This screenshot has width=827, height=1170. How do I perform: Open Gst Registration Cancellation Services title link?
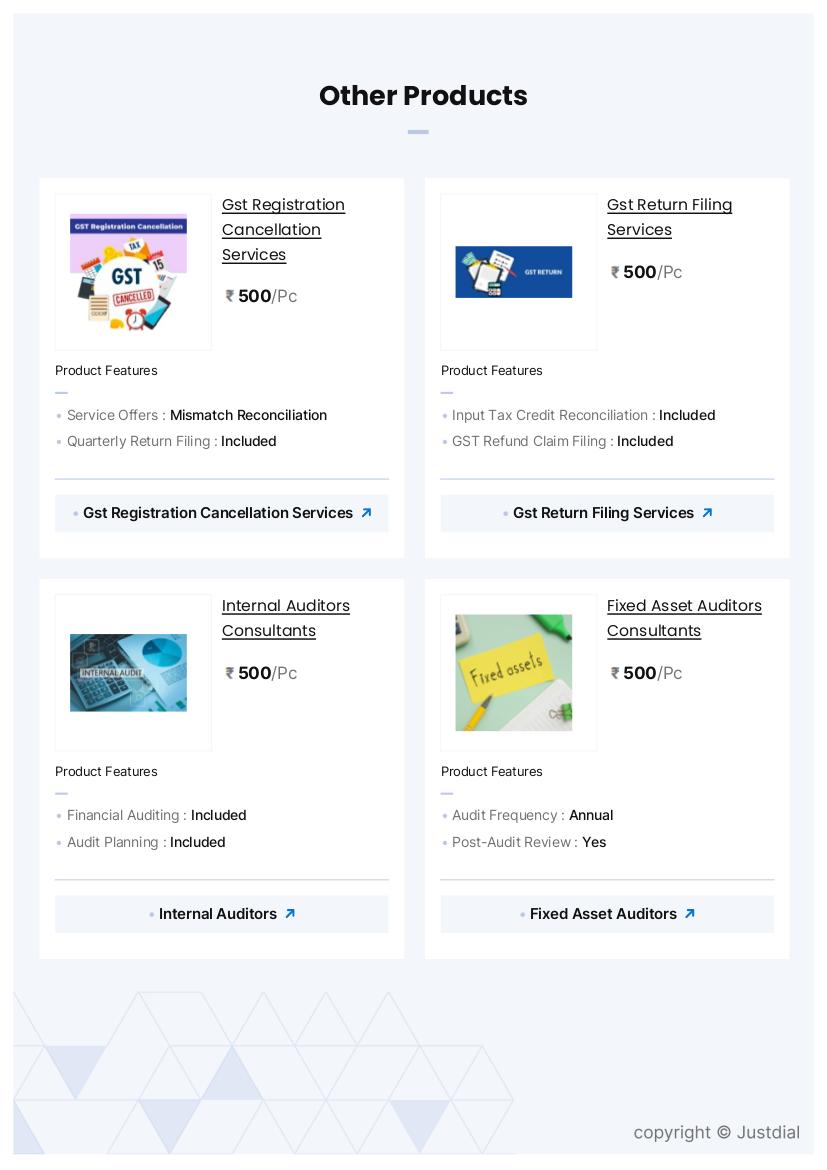click(x=283, y=229)
